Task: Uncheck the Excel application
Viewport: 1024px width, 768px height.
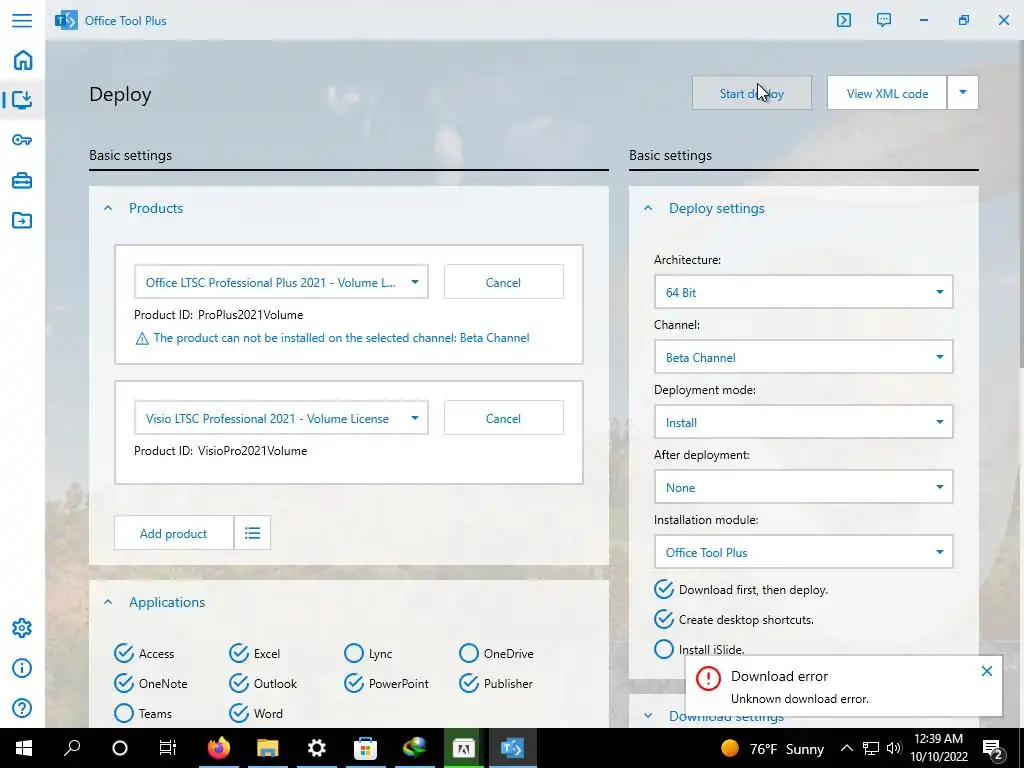Action: point(239,653)
